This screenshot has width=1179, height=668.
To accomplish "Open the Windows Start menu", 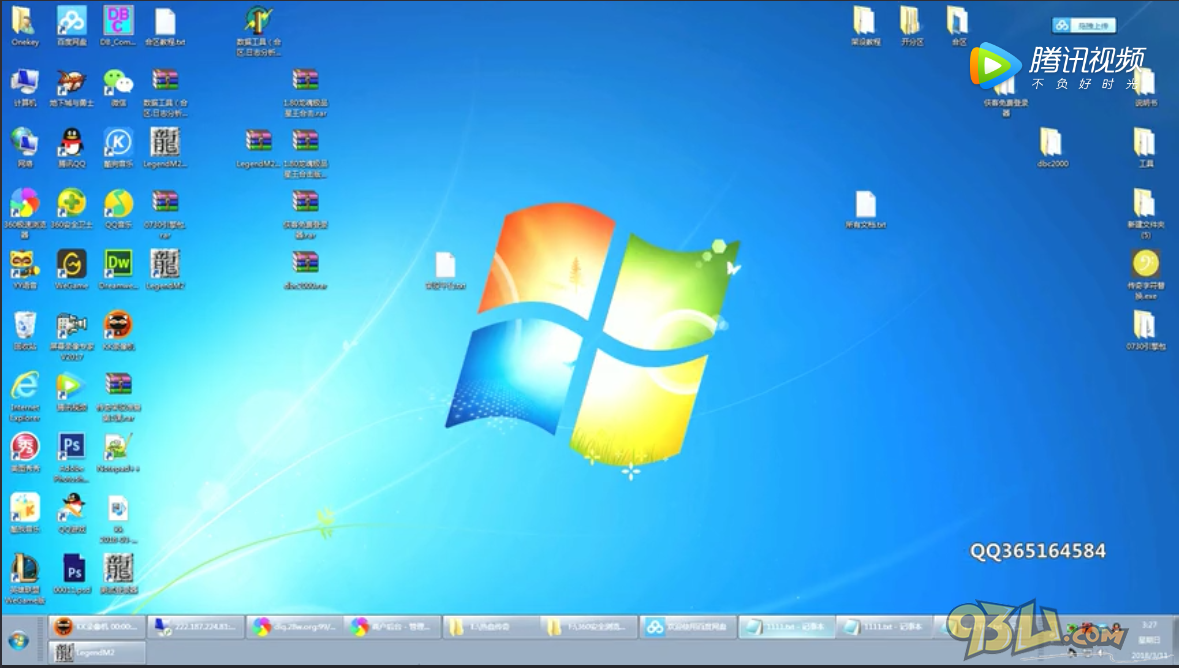I will tap(19, 641).
